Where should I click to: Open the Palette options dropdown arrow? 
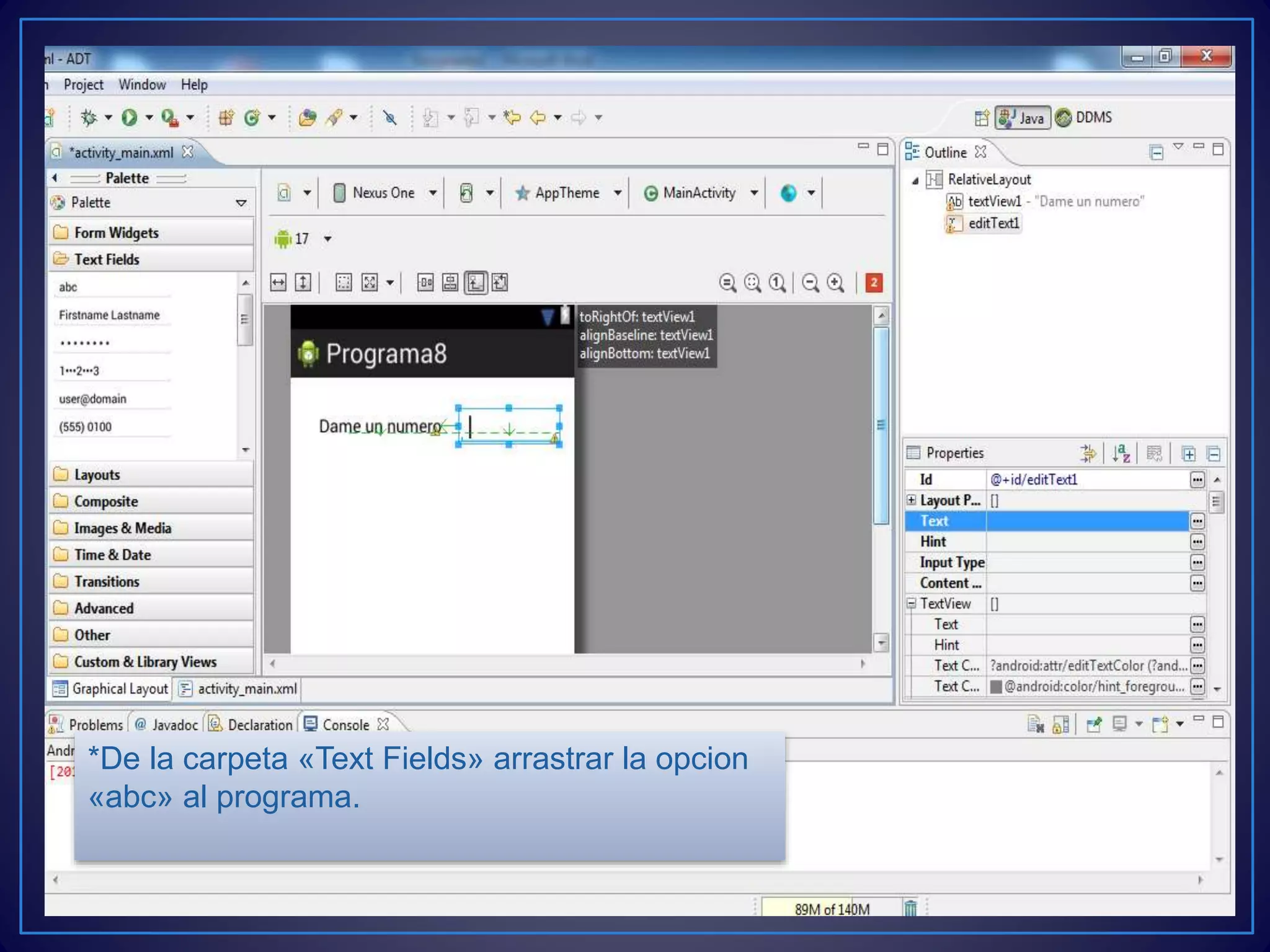tap(241, 203)
